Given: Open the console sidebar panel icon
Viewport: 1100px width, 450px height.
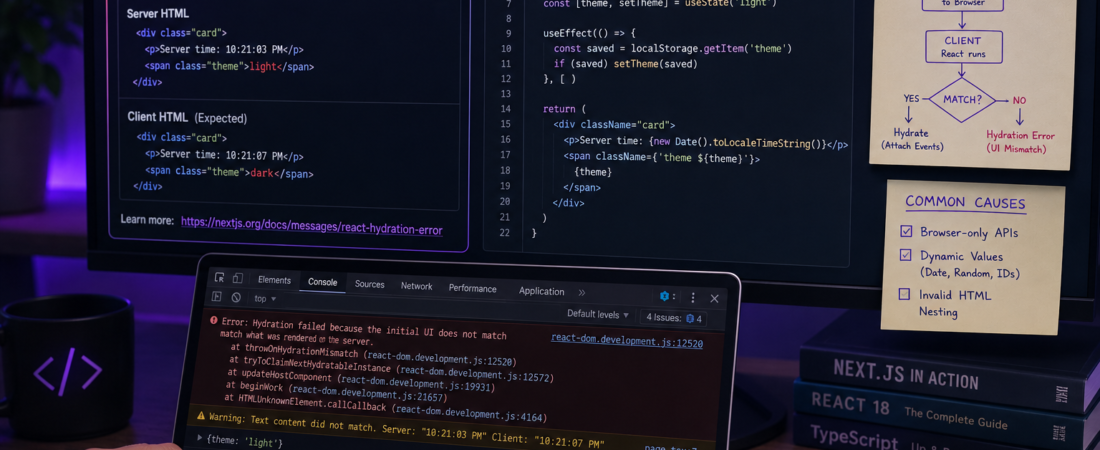Looking at the screenshot, I should [217, 297].
